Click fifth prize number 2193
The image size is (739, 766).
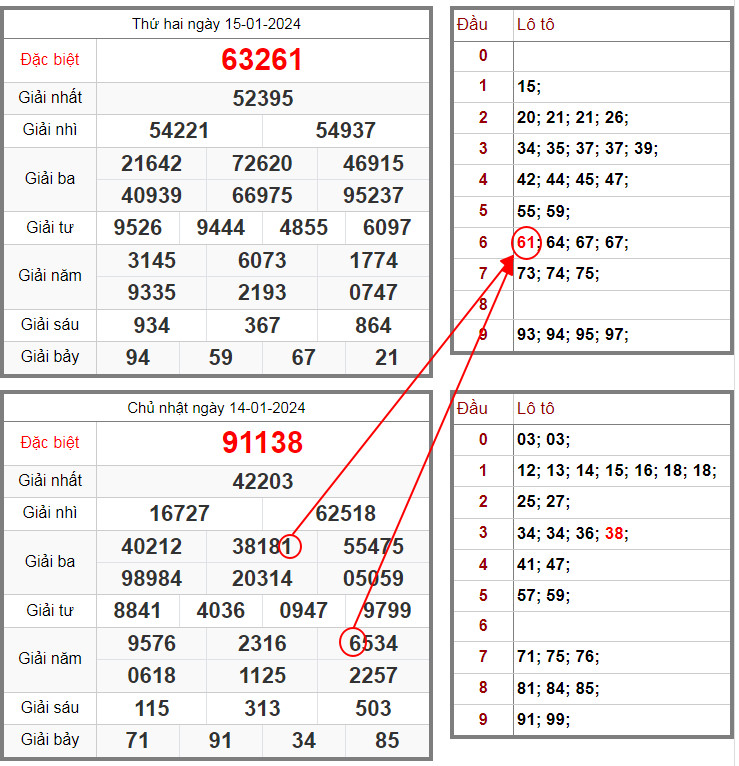pyautogui.click(x=262, y=293)
